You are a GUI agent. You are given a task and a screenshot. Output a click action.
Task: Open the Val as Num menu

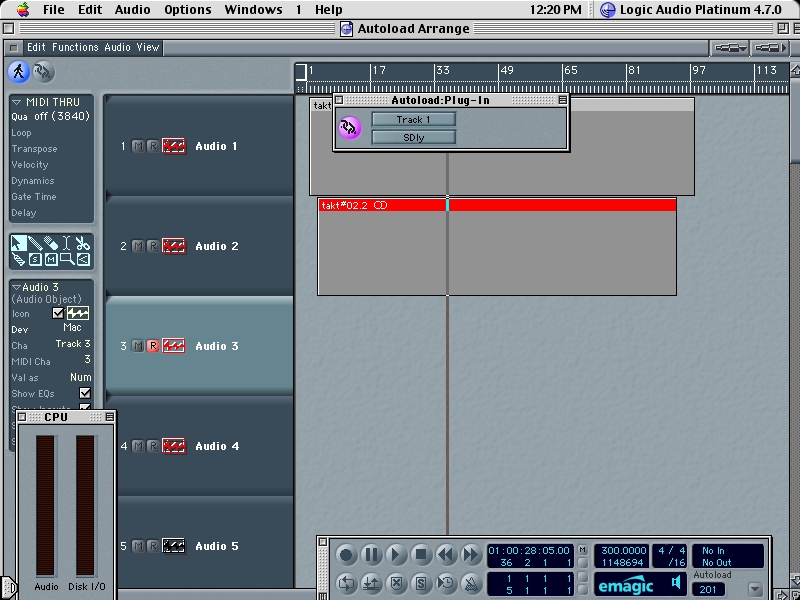[81, 377]
